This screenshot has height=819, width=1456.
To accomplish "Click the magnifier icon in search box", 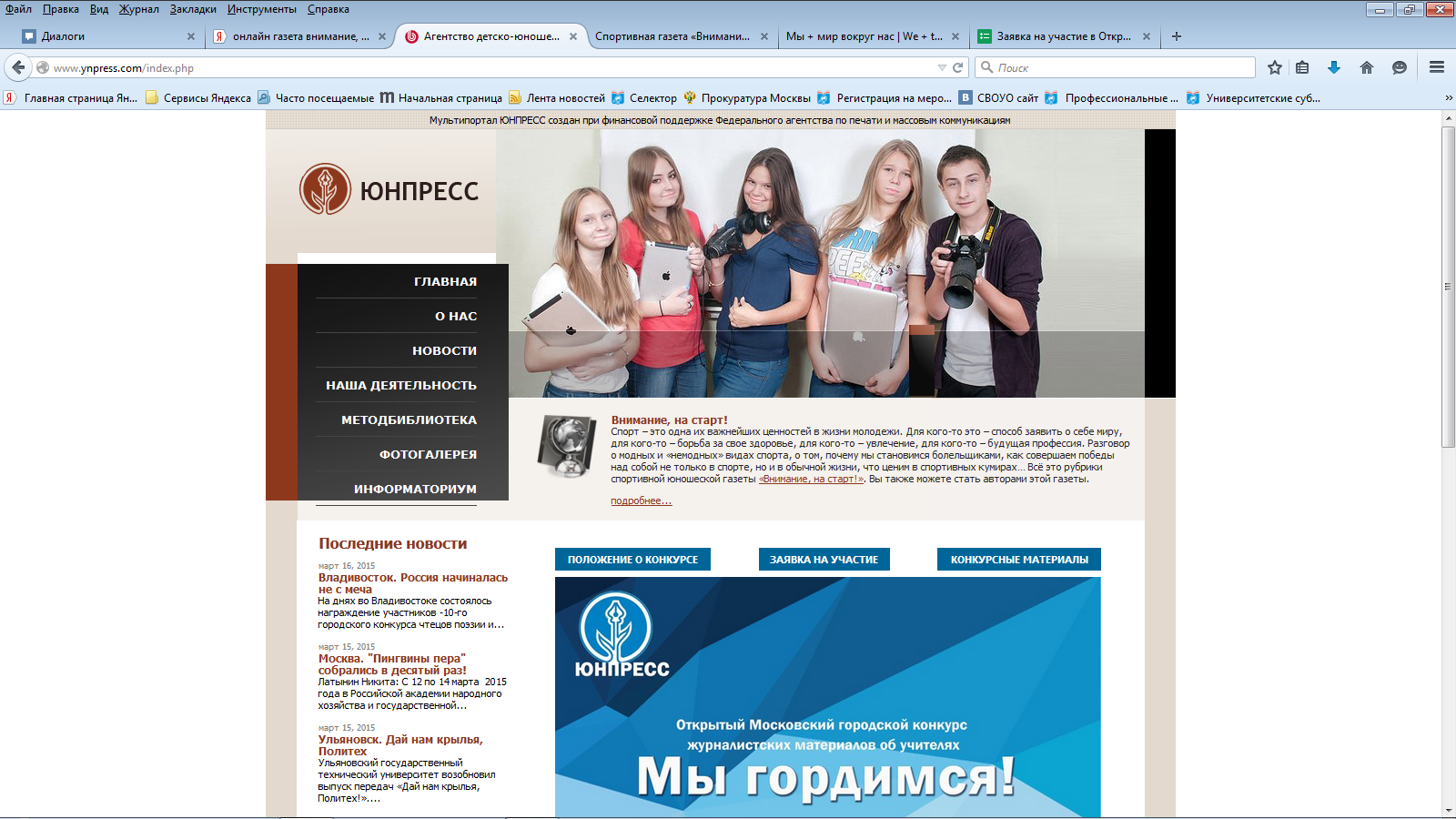I will 986,67.
